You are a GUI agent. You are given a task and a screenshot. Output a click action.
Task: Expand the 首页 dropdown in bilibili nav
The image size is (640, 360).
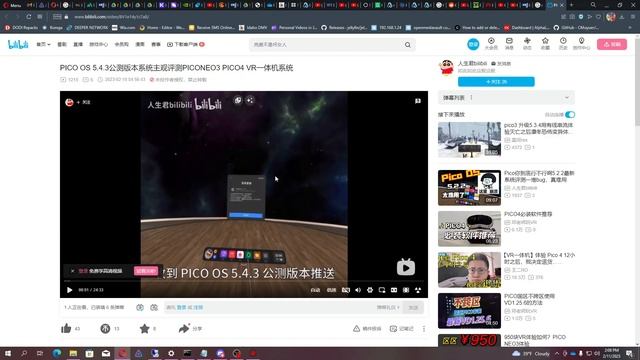pos(43,44)
